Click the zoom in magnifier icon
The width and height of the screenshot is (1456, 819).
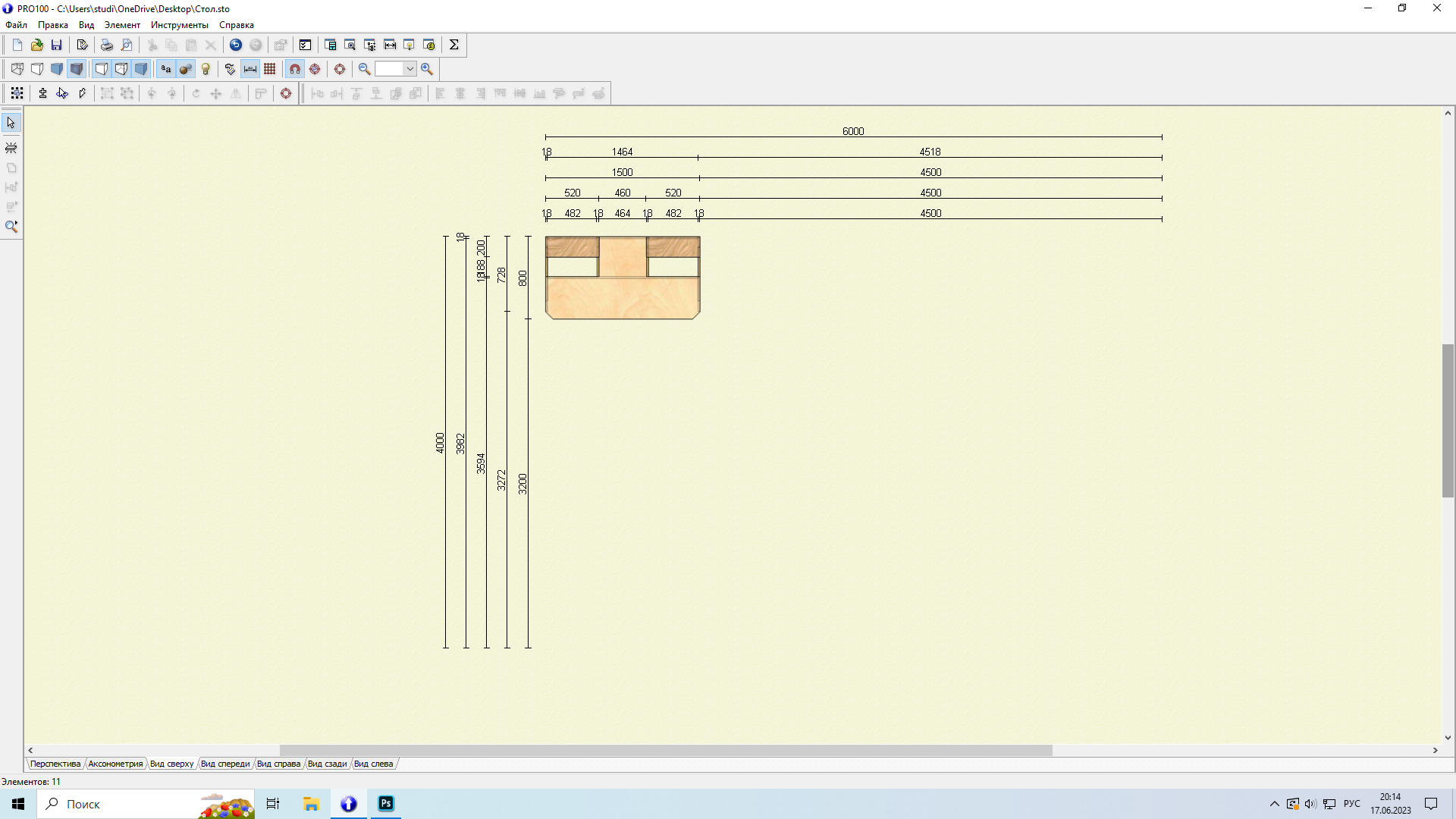427,69
